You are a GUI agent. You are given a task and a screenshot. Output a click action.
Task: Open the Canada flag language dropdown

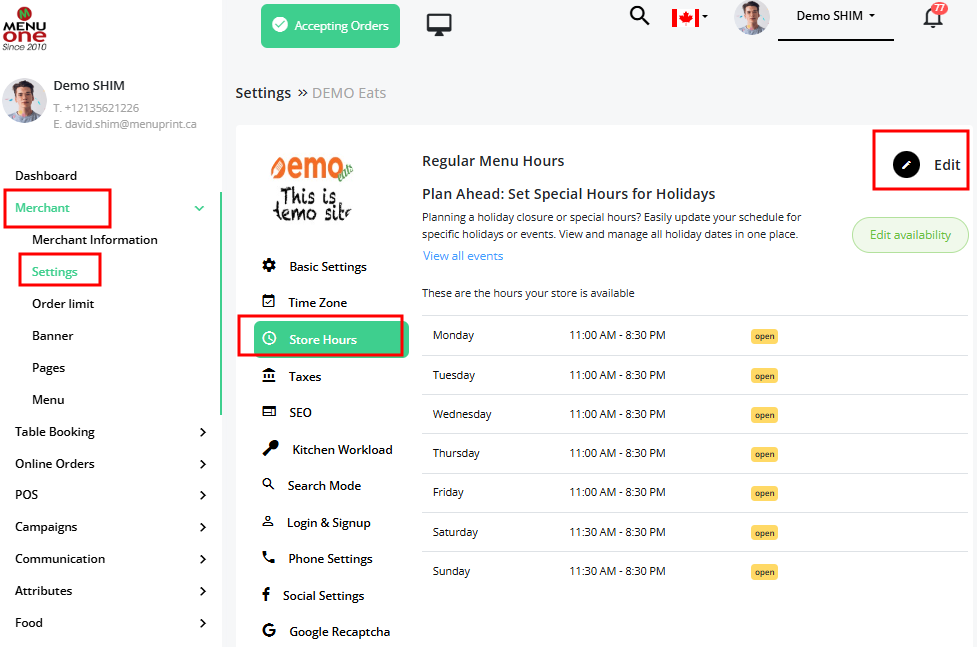pos(689,17)
